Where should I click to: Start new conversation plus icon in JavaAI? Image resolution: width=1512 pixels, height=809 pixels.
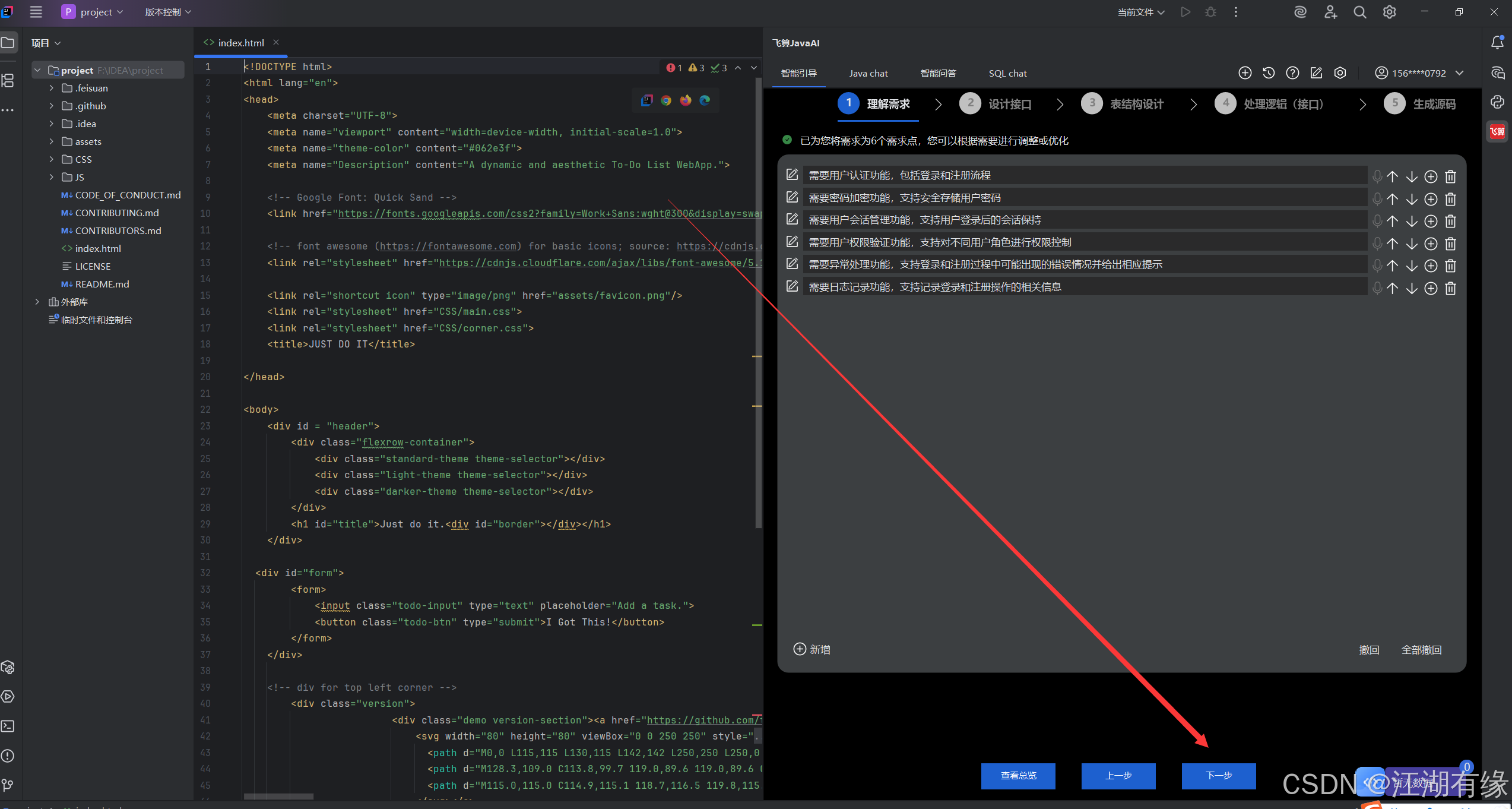(x=1245, y=73)
